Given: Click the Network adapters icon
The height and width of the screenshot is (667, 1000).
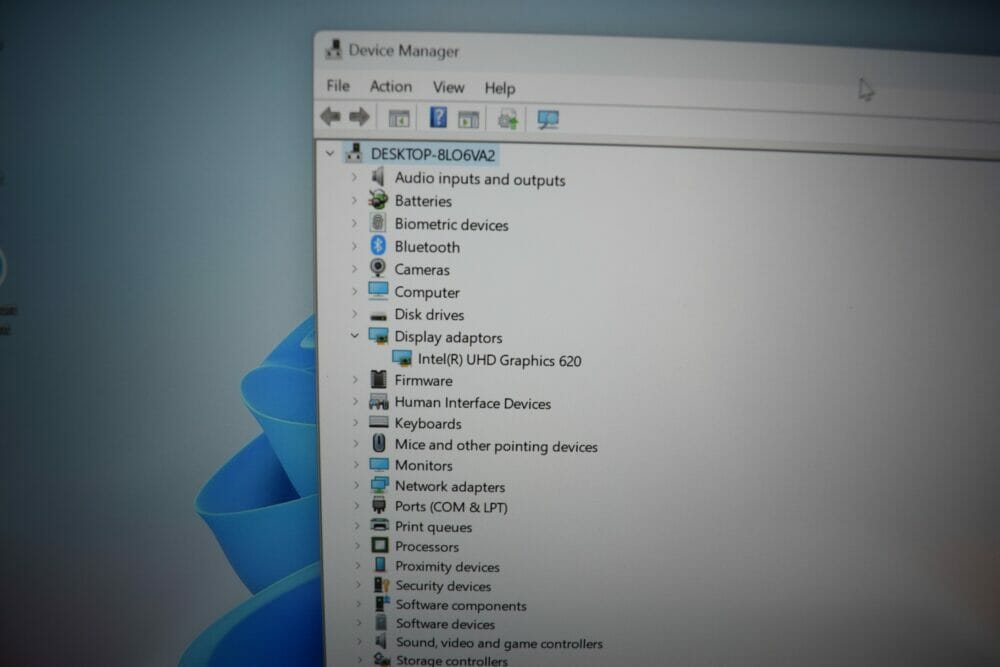Looking at the screenshot, I should (x=379, y=485).
